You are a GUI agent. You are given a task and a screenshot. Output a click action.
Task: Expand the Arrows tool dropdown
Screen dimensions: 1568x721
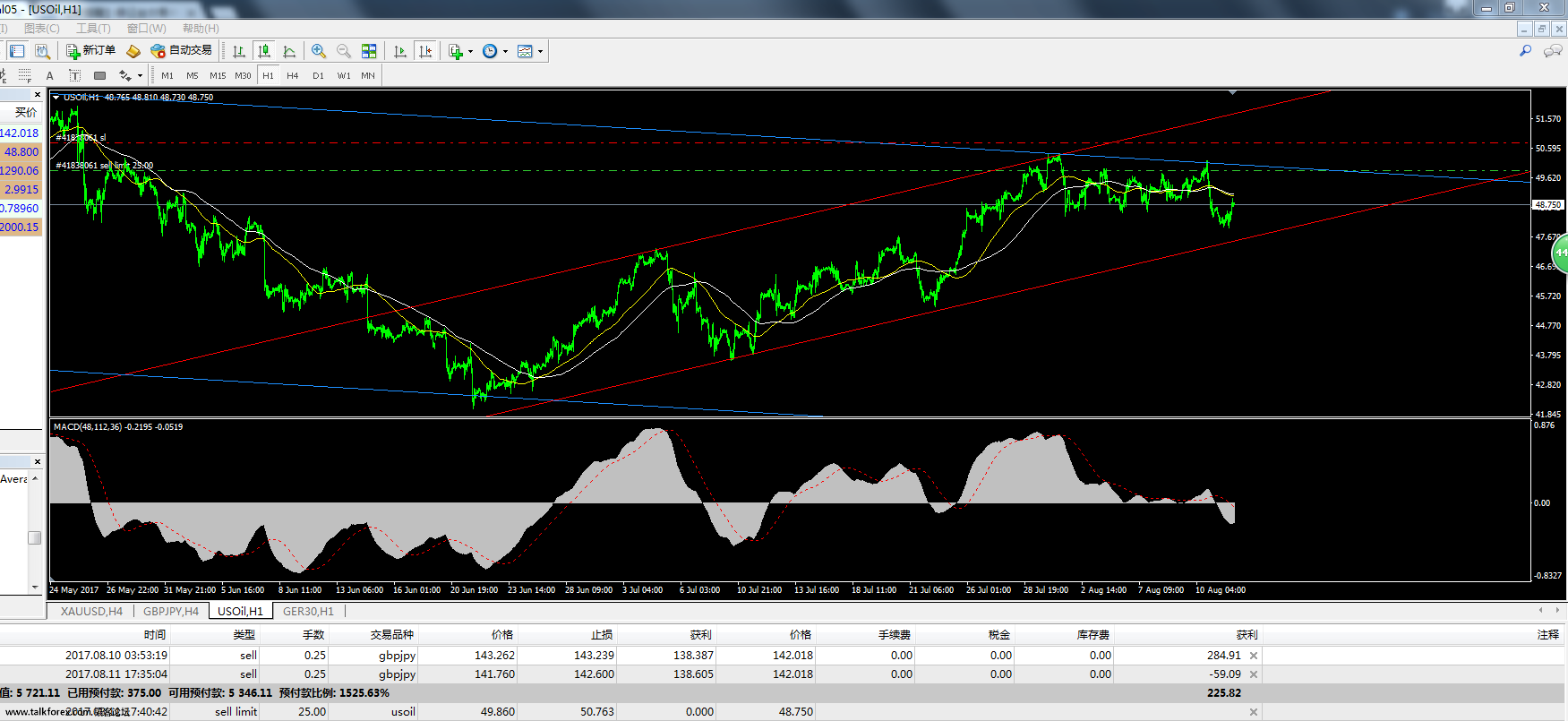[x=140, y=75]
